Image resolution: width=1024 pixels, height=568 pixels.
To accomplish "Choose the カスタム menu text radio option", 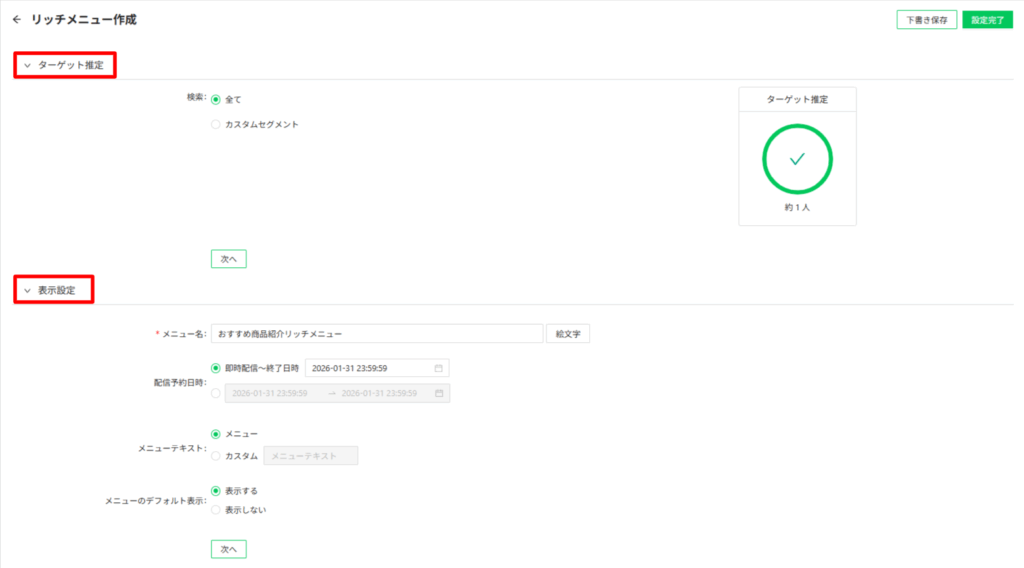I will (x=216, y=456).
